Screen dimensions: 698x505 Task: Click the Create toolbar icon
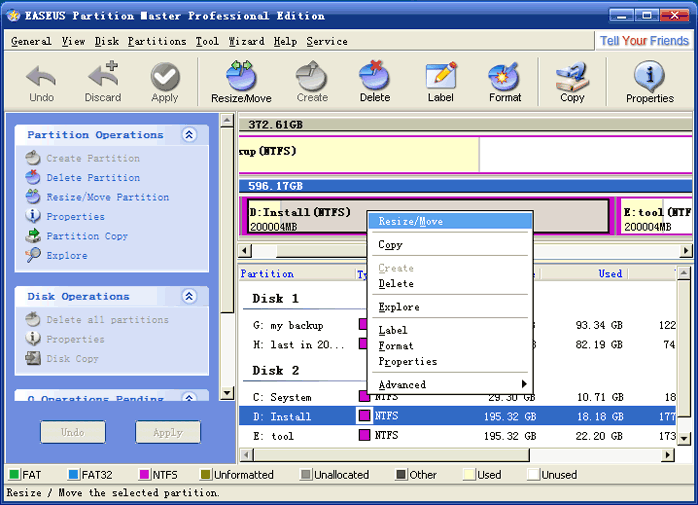coord(312,76)
